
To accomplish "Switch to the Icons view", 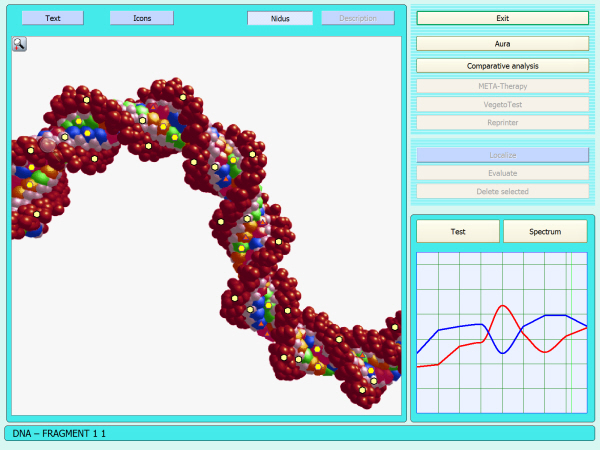I will [141, 18].
